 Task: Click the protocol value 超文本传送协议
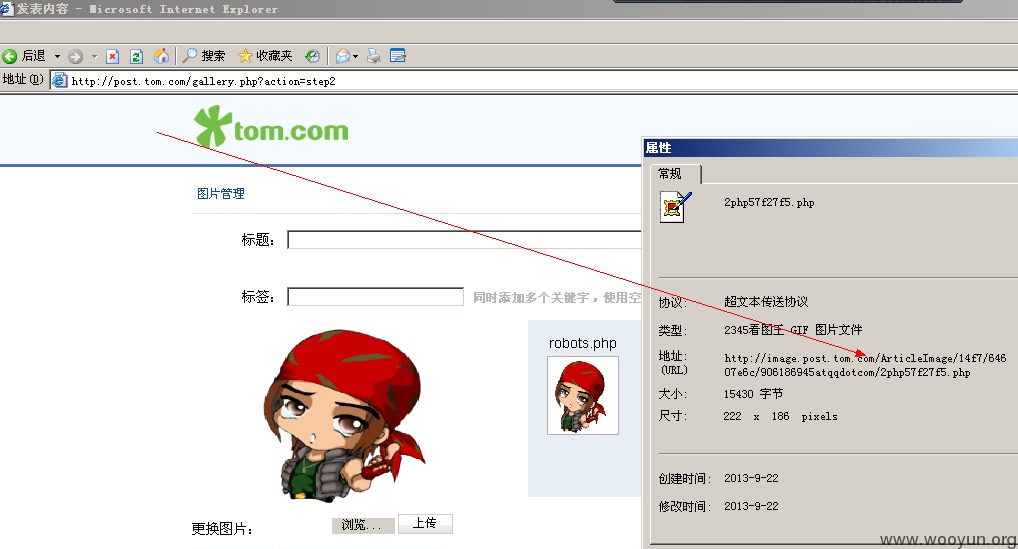[766, 302]
